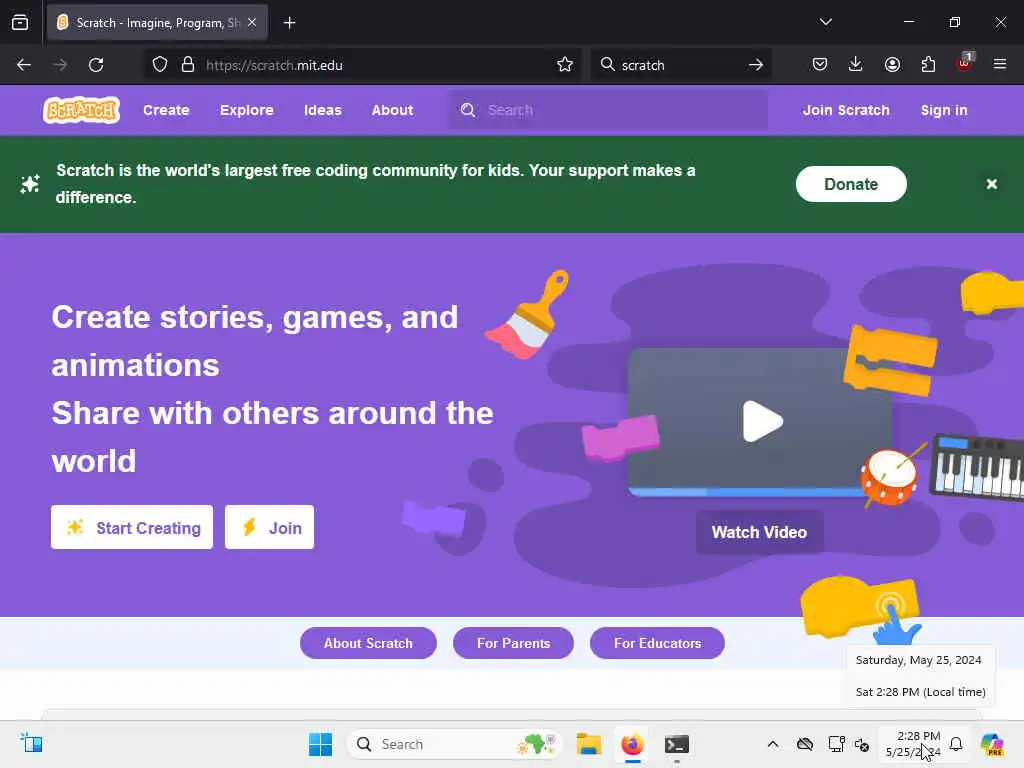Viewport: 1024px width, 768px height.
Task: Dismiss the green donation banner
Action: coord(991,184)
